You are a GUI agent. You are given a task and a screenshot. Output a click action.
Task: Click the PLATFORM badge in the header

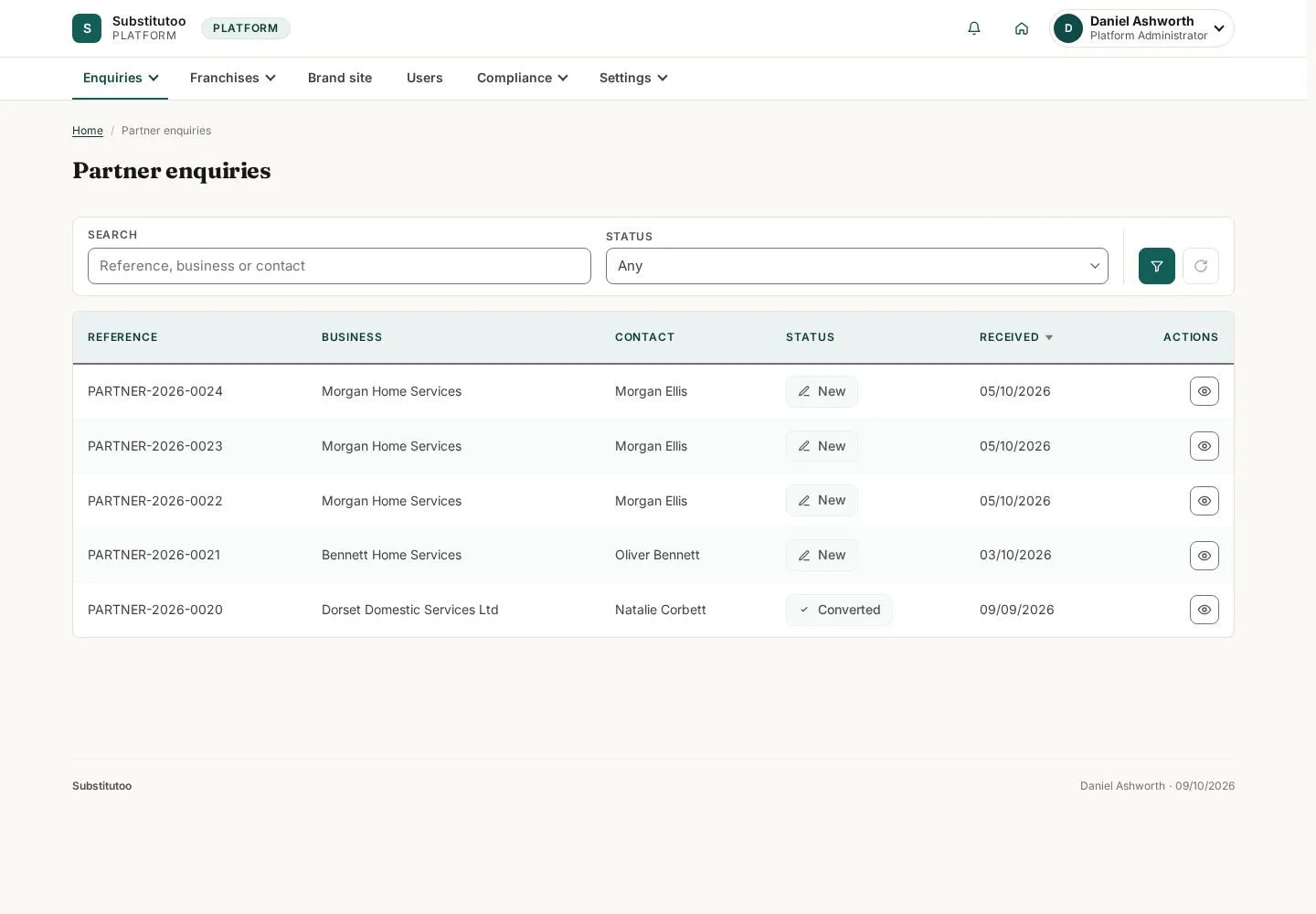[246, 28]
